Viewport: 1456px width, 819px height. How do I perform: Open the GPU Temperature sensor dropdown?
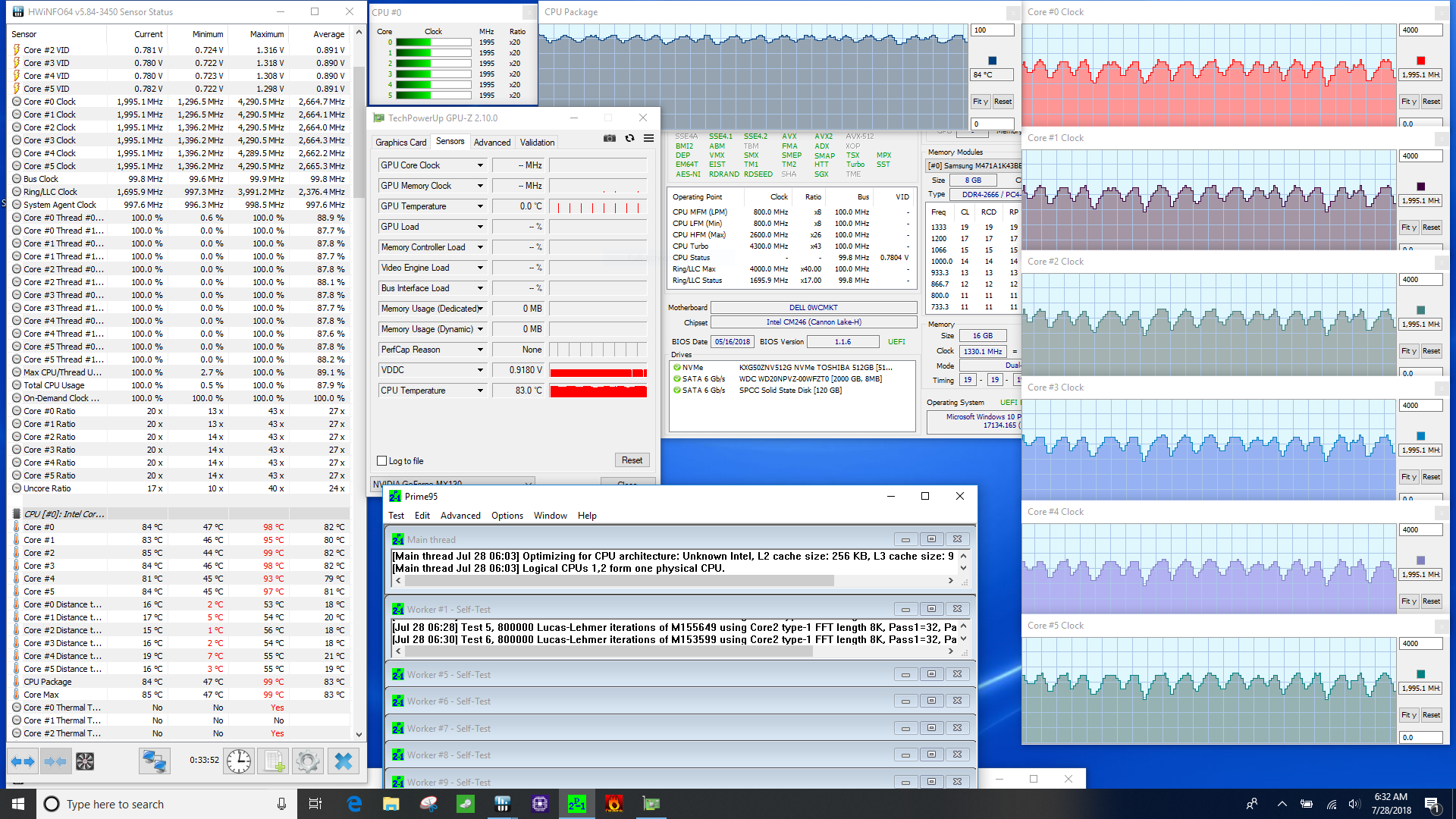480,206
